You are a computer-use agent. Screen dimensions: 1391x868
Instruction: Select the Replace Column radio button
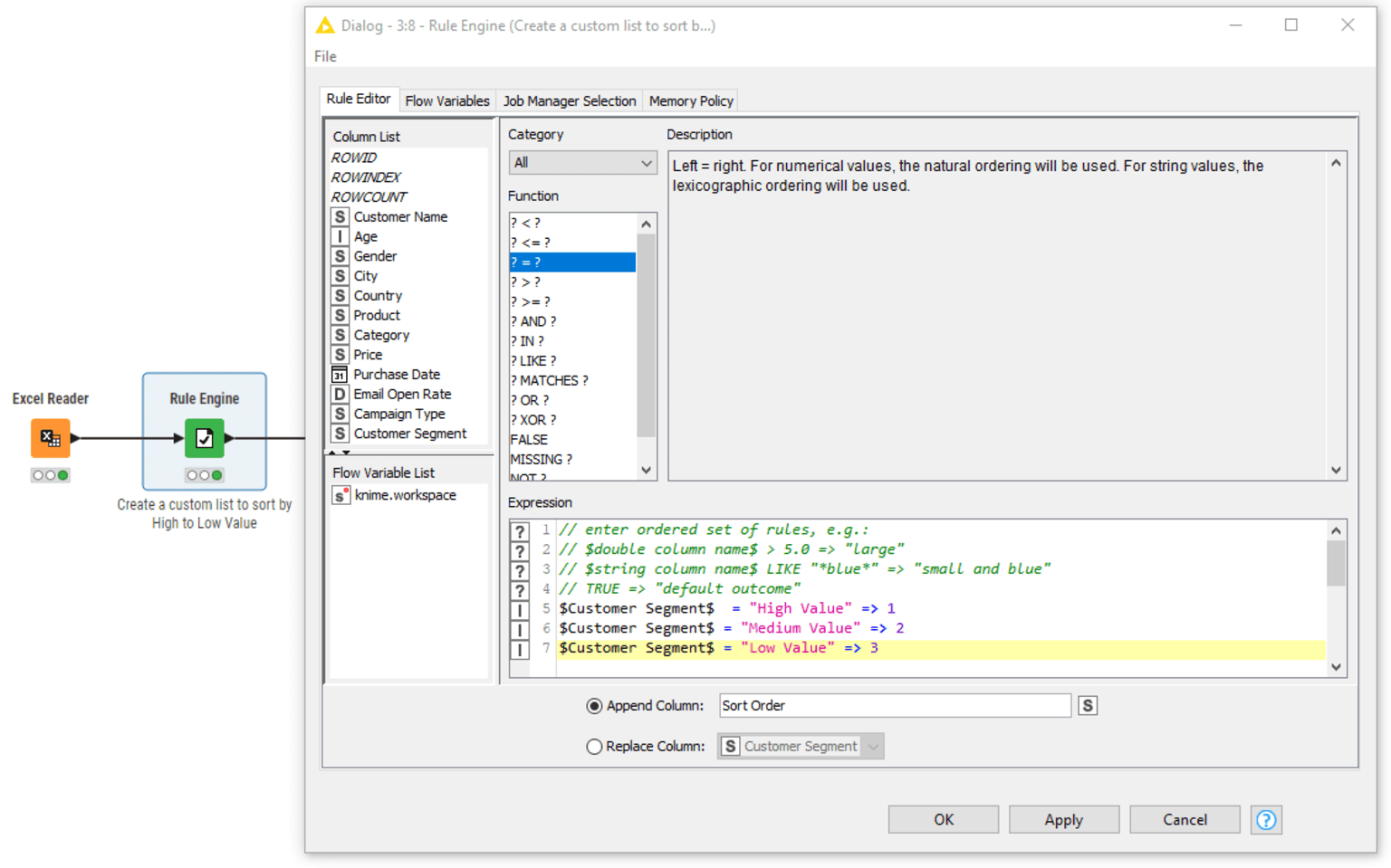tap(594, 747)
